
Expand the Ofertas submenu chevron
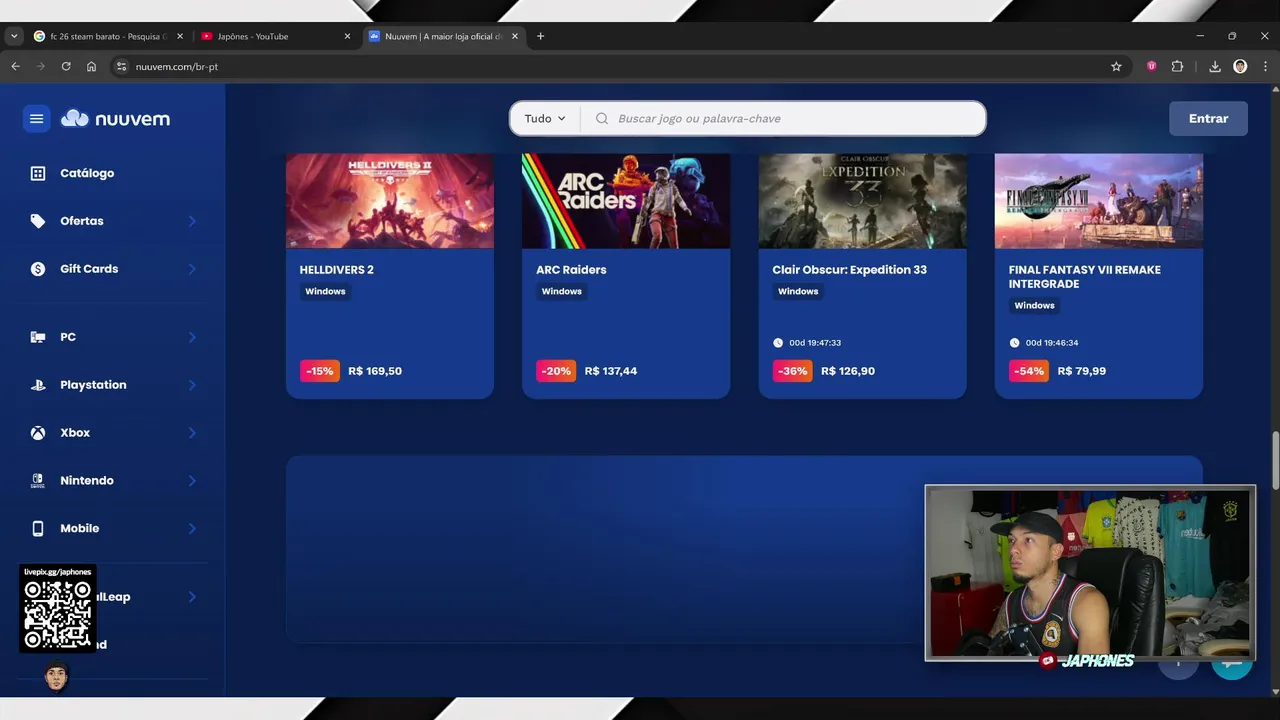[192, 221]
